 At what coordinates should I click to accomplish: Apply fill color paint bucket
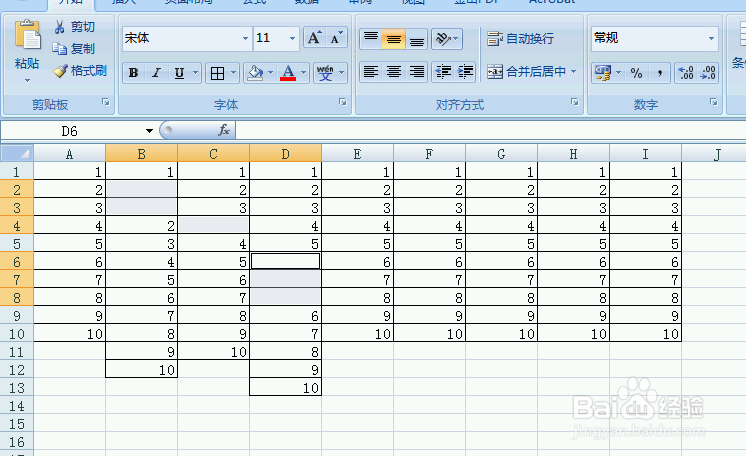(255, 73)
